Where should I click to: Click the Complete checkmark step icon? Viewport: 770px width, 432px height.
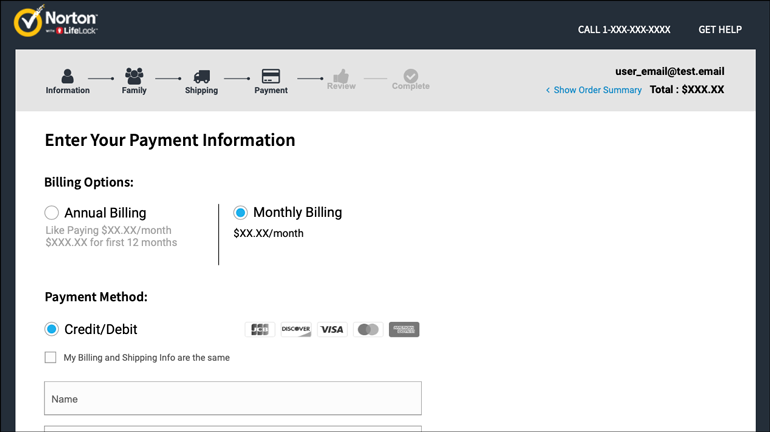(411, 76)
